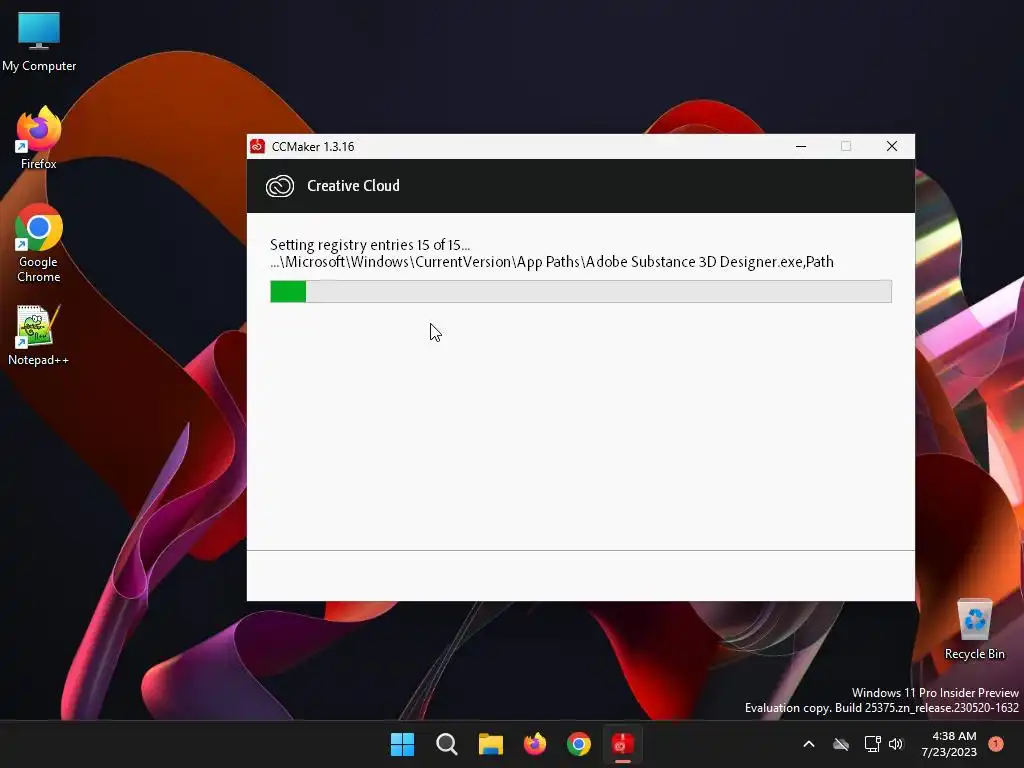Click the 'Creative Cloud' header title
Viewport: 1024px width, 768px height.
tap(353, 186)
